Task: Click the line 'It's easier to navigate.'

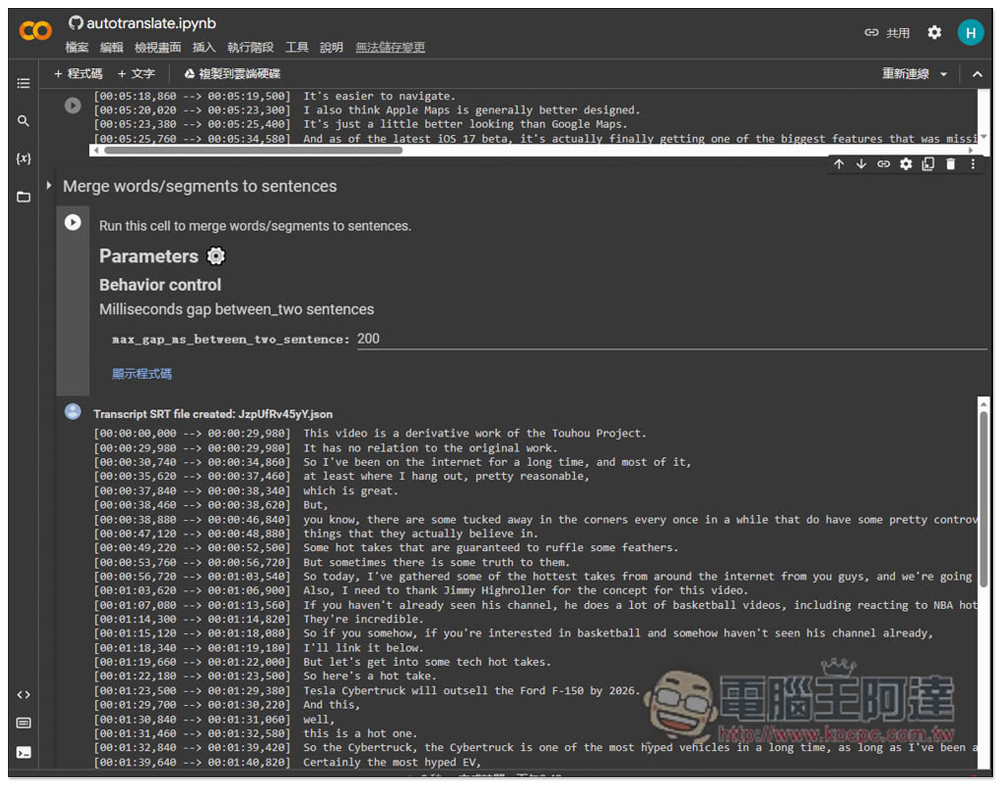Action: tap(379, 96)
